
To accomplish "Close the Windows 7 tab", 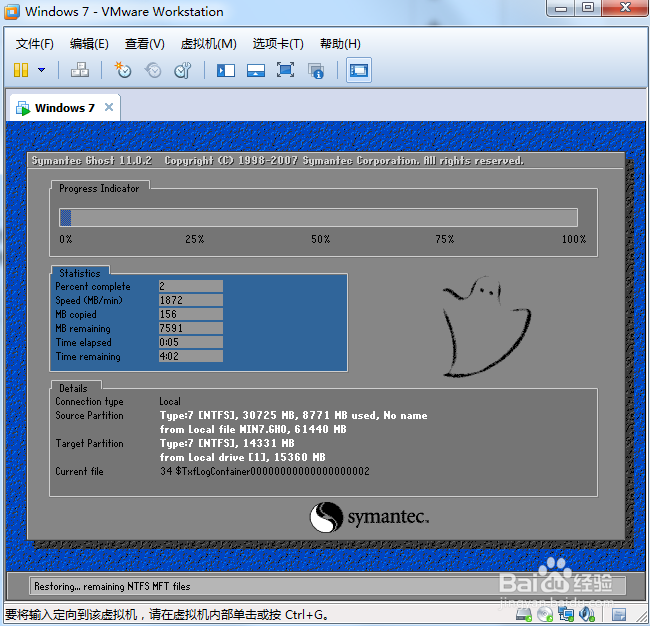I will [x=109, y=107].
